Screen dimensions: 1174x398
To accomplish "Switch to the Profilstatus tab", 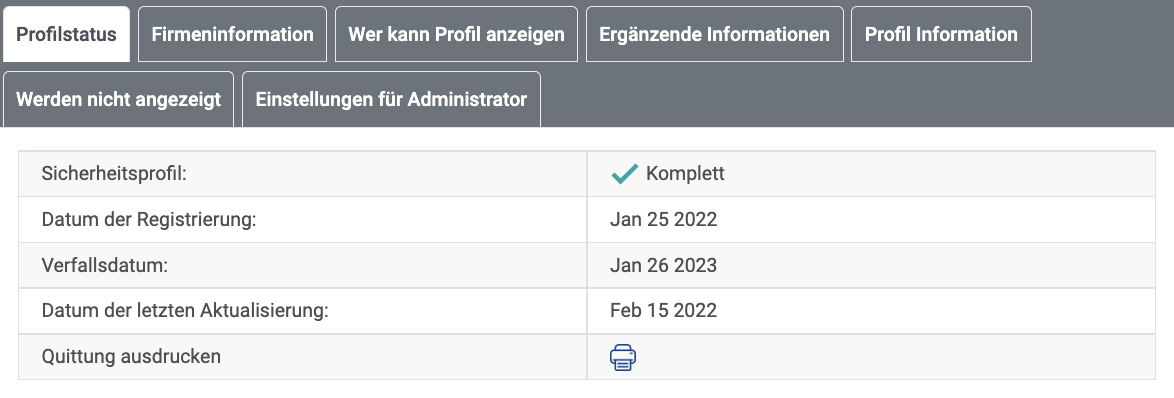I will (x=66, y=34).
